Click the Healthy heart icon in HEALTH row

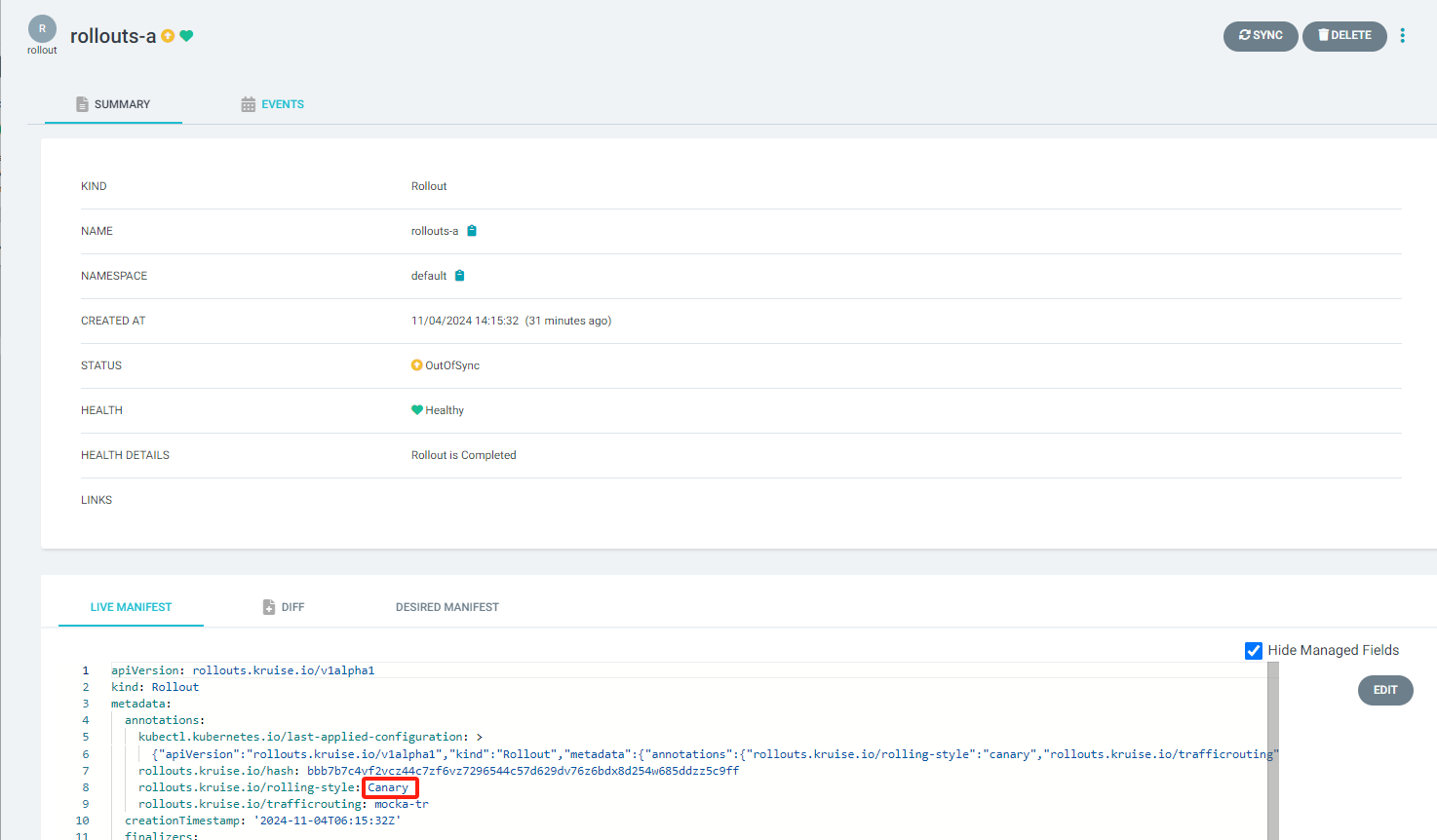pos(417,410)
